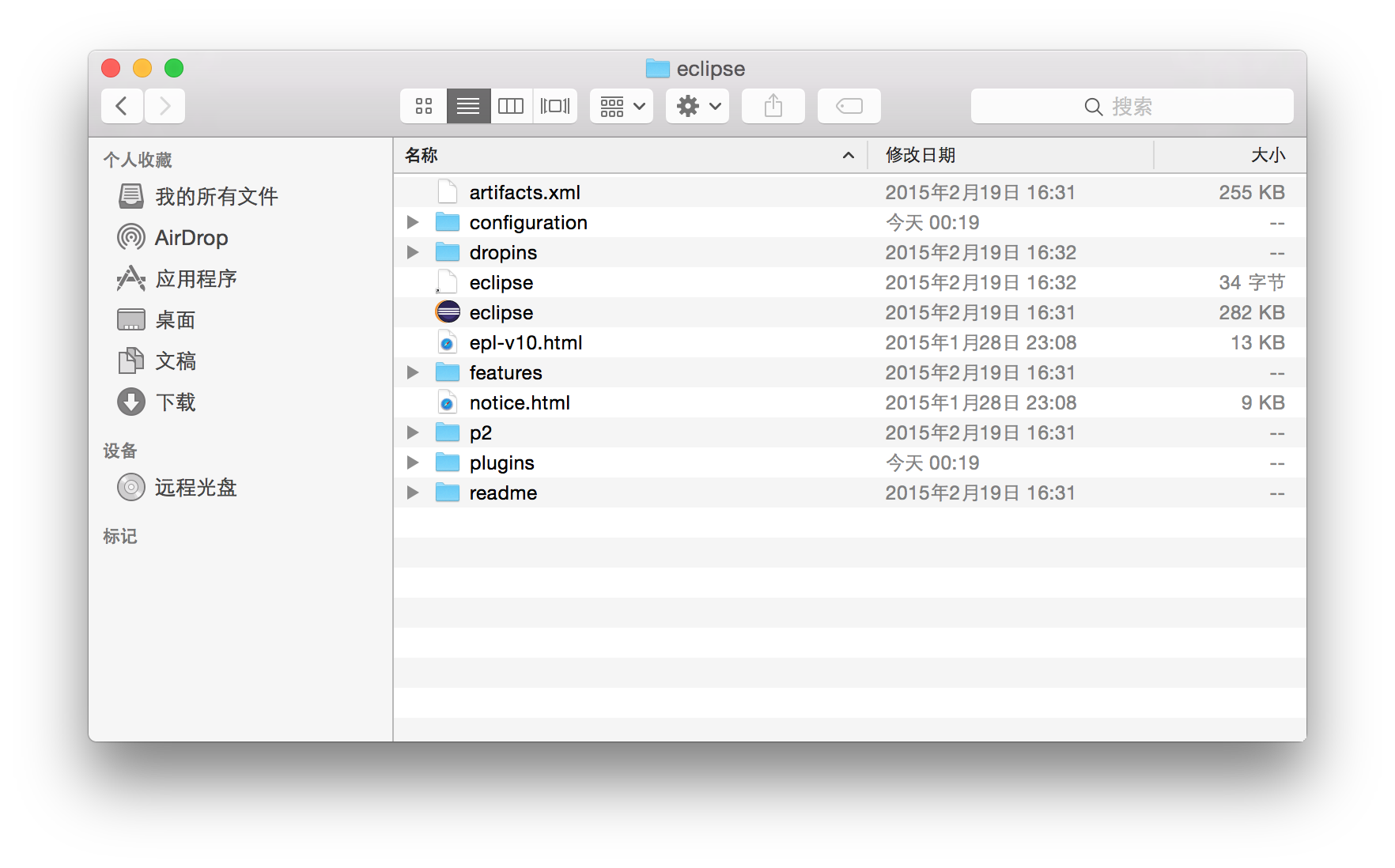Select the configuration folder name
Image resolution: width=1395 pixels, height=868 pixels.
pos(528,222)
